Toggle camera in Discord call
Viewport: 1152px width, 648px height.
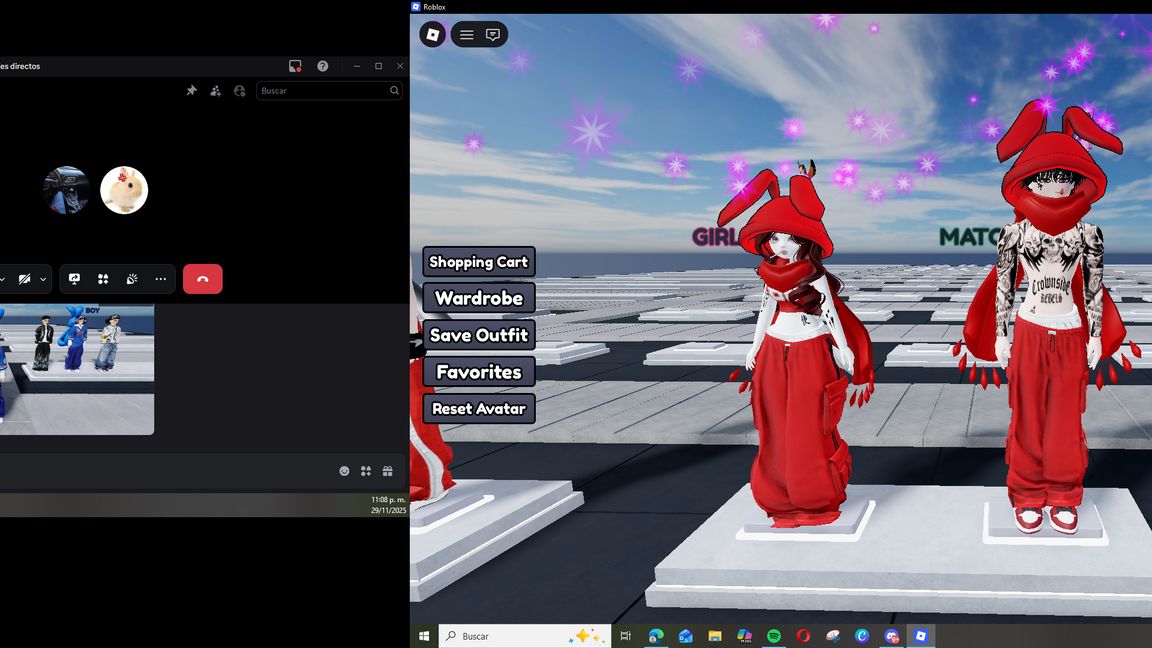(x=24, y=279)
